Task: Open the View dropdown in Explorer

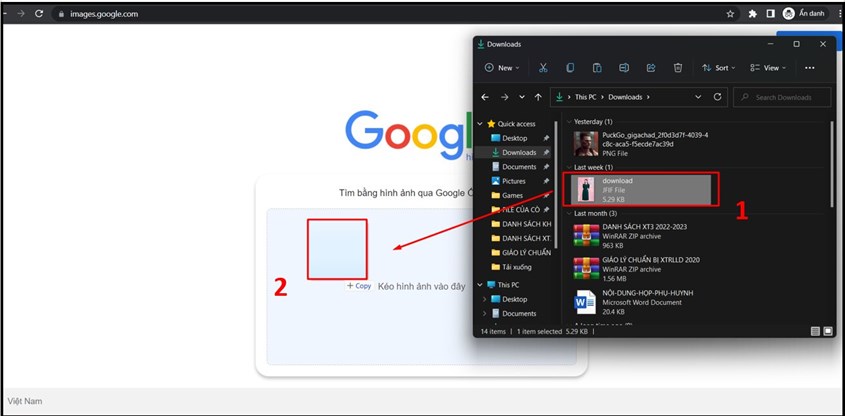Action: 768,68
